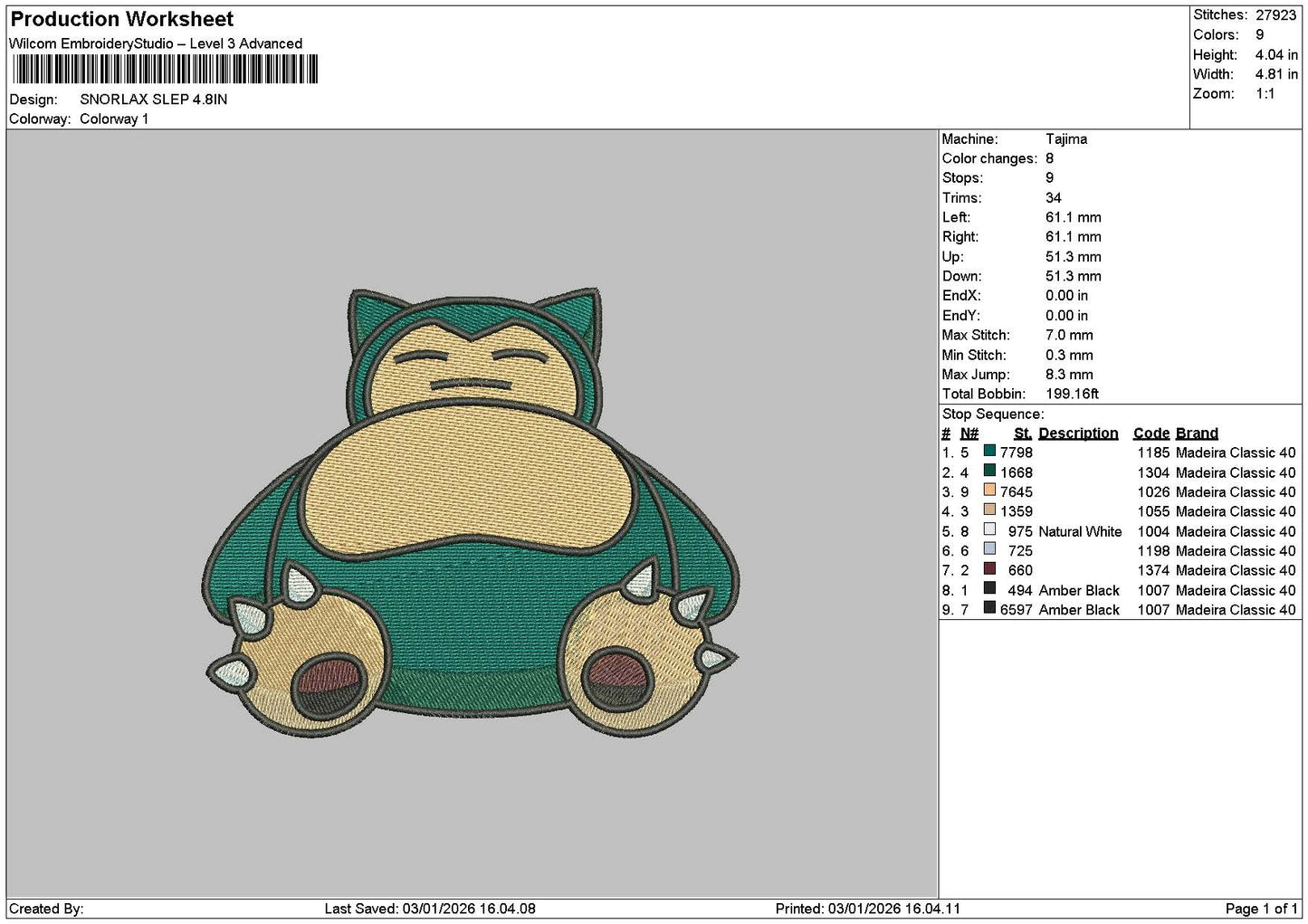Select the Natural White color swatch
The width and height of the screenshot is (1308, 924).
(989, 530)
